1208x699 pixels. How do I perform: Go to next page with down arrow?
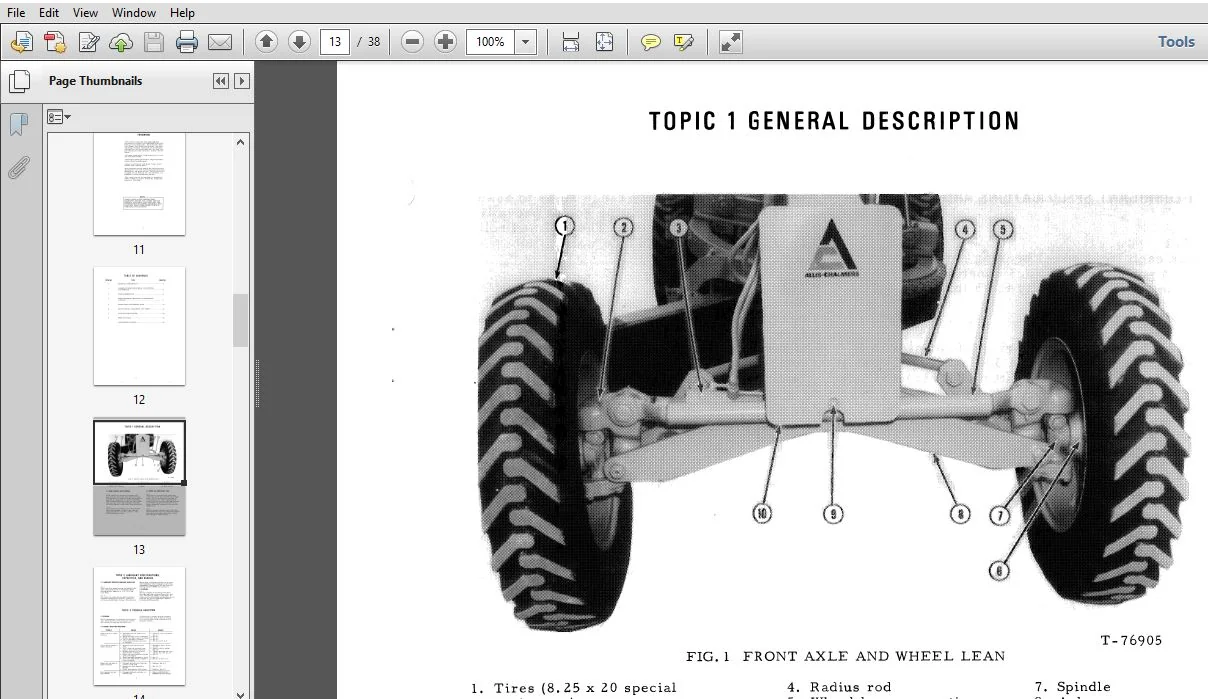coord(298,42)
